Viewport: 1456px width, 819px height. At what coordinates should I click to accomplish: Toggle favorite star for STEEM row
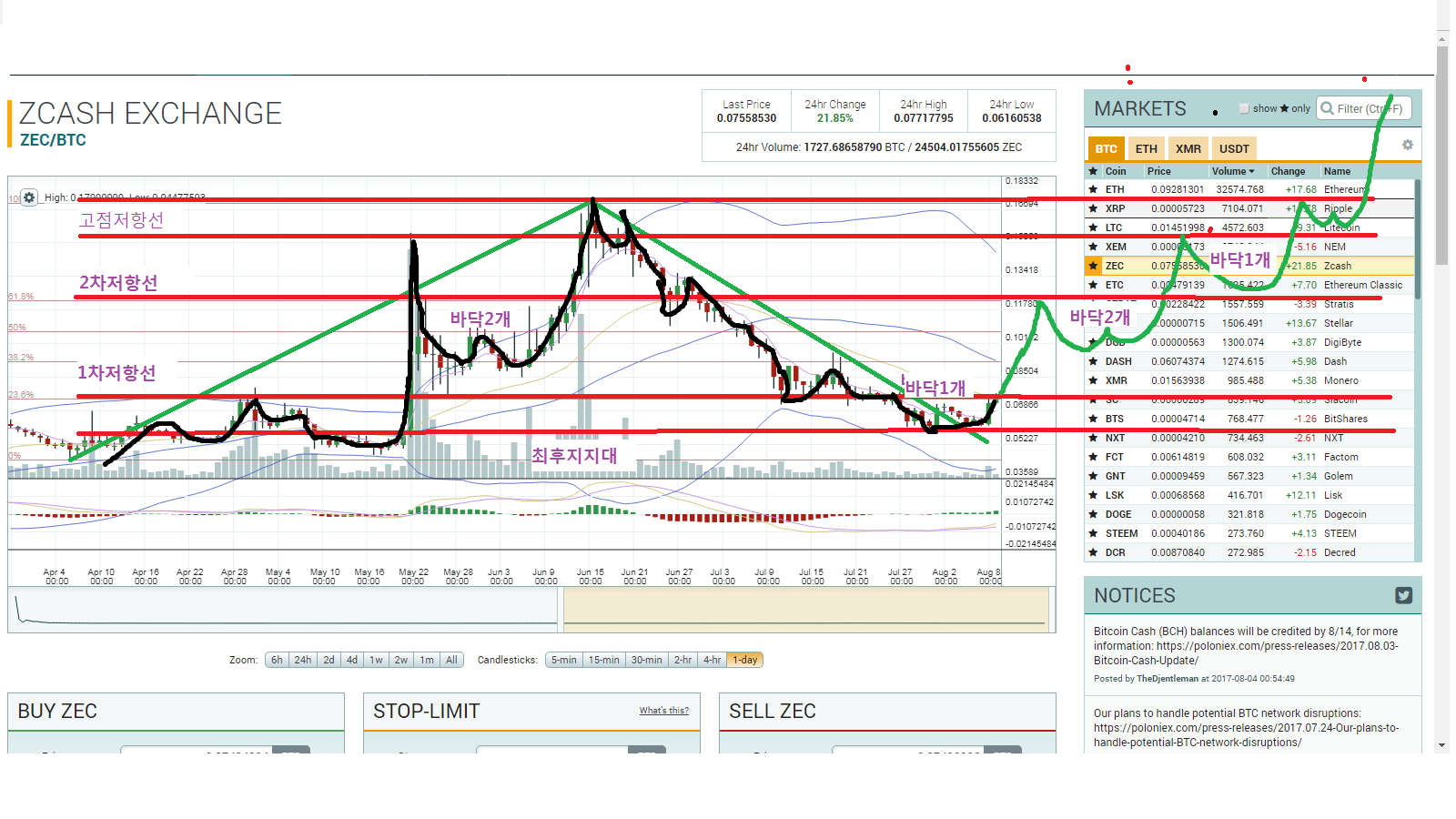pos(1094,533)
